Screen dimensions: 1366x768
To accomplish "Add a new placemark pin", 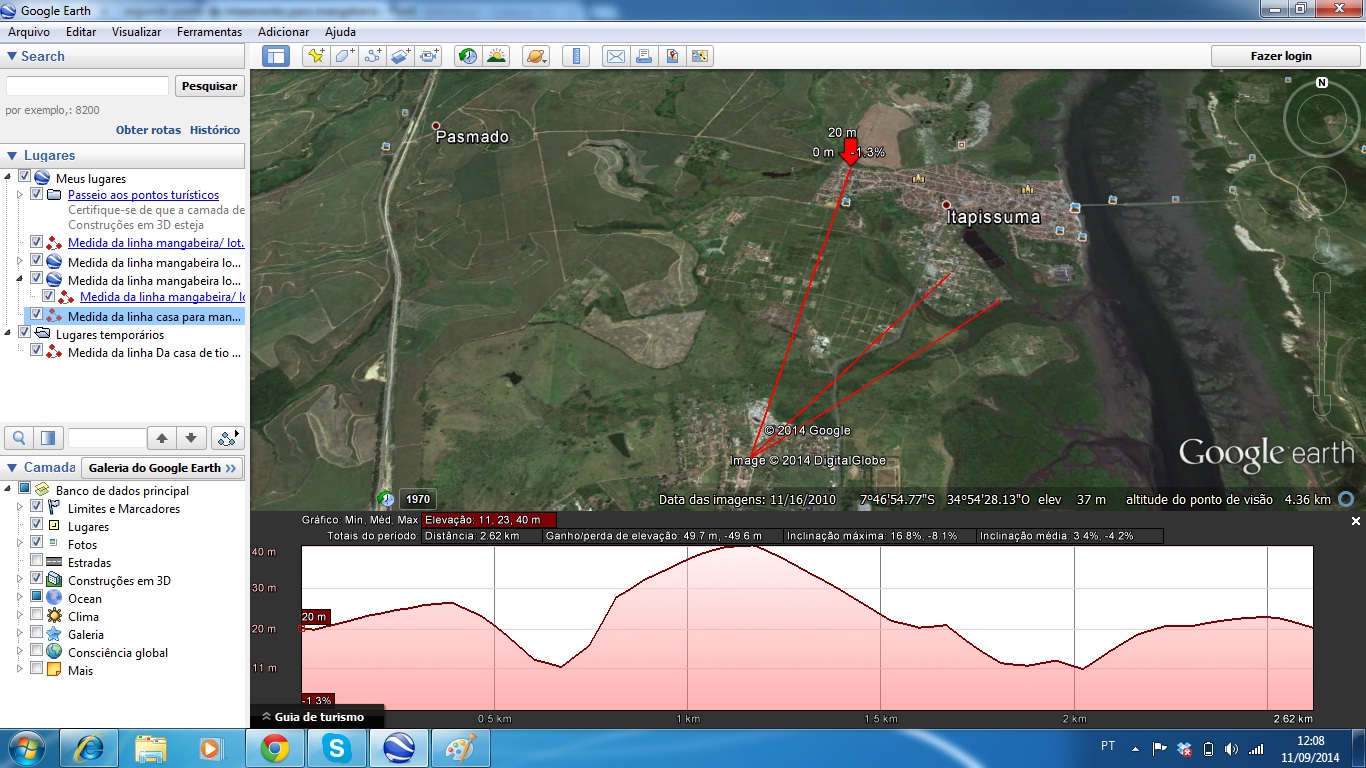I will [x=316, y=56].
